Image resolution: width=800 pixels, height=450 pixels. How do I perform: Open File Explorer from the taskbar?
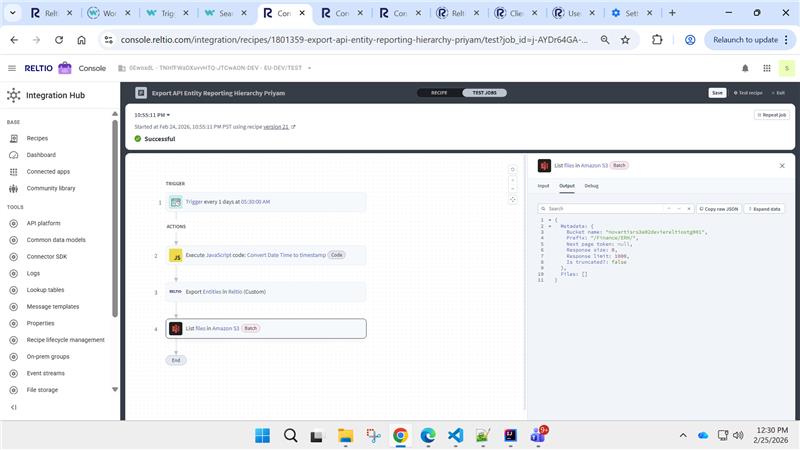(x=345, y=436)
